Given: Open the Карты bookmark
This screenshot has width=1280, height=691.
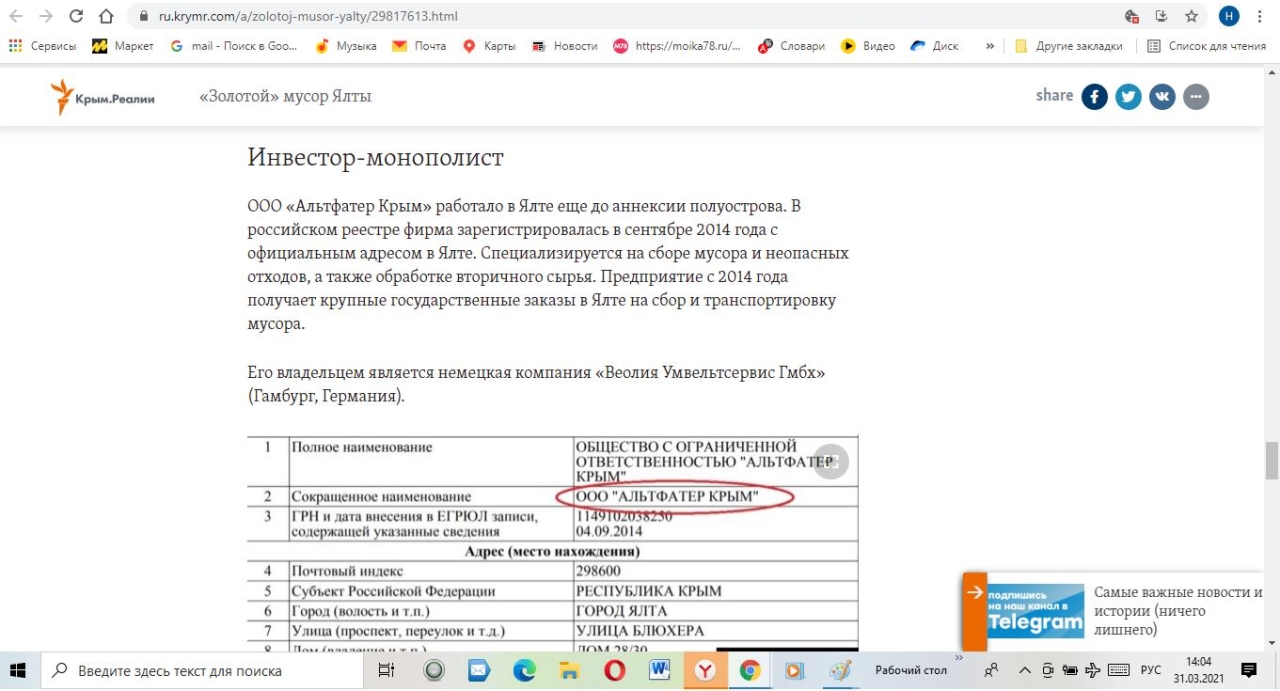Looking at the screenshot, I should [x=489, y=46].
